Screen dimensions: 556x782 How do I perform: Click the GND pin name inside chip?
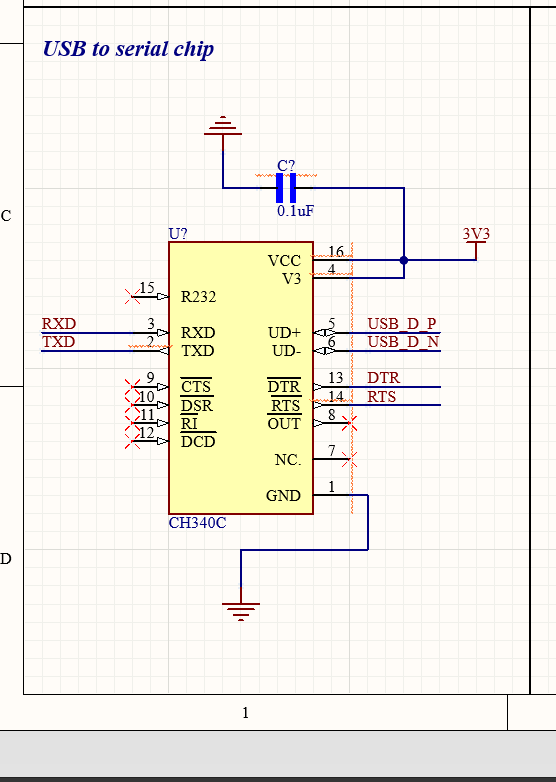[x=283, y=495]
